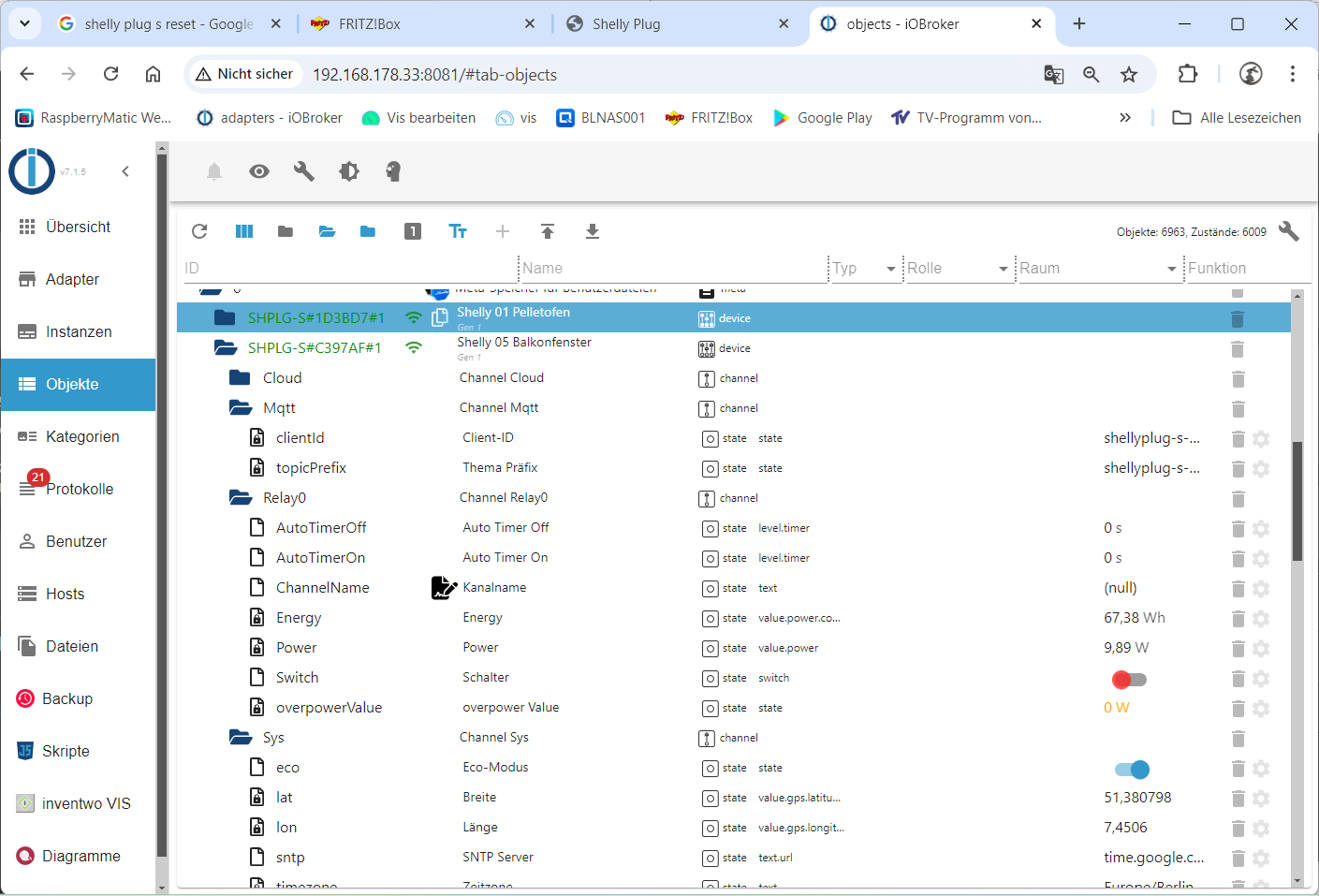The height and width of the screenshot is (896, 1319).
Task: Switch to the Shelly Plug browser tab
Action: pos(679,24)
